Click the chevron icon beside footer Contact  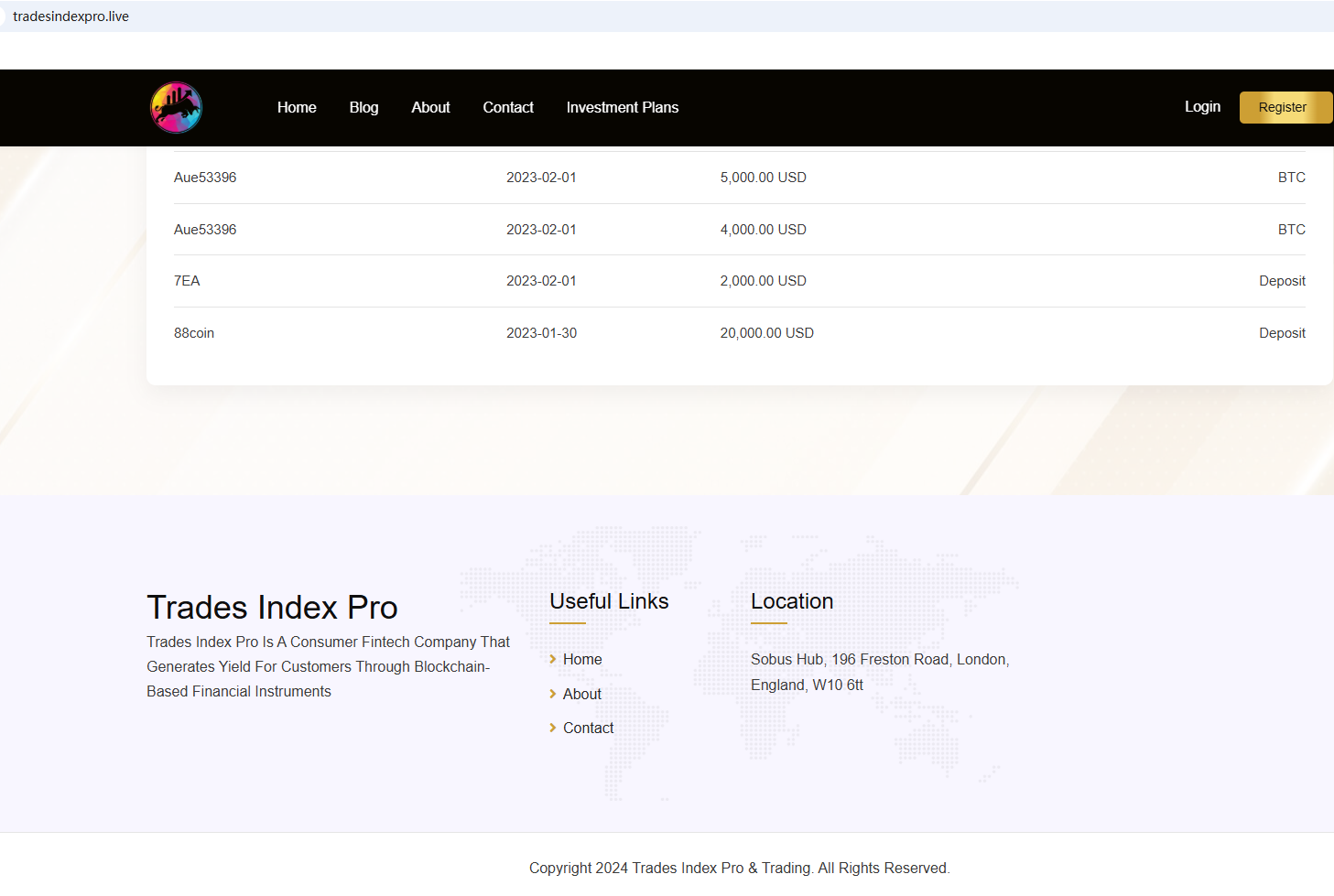tap(553, 729)
